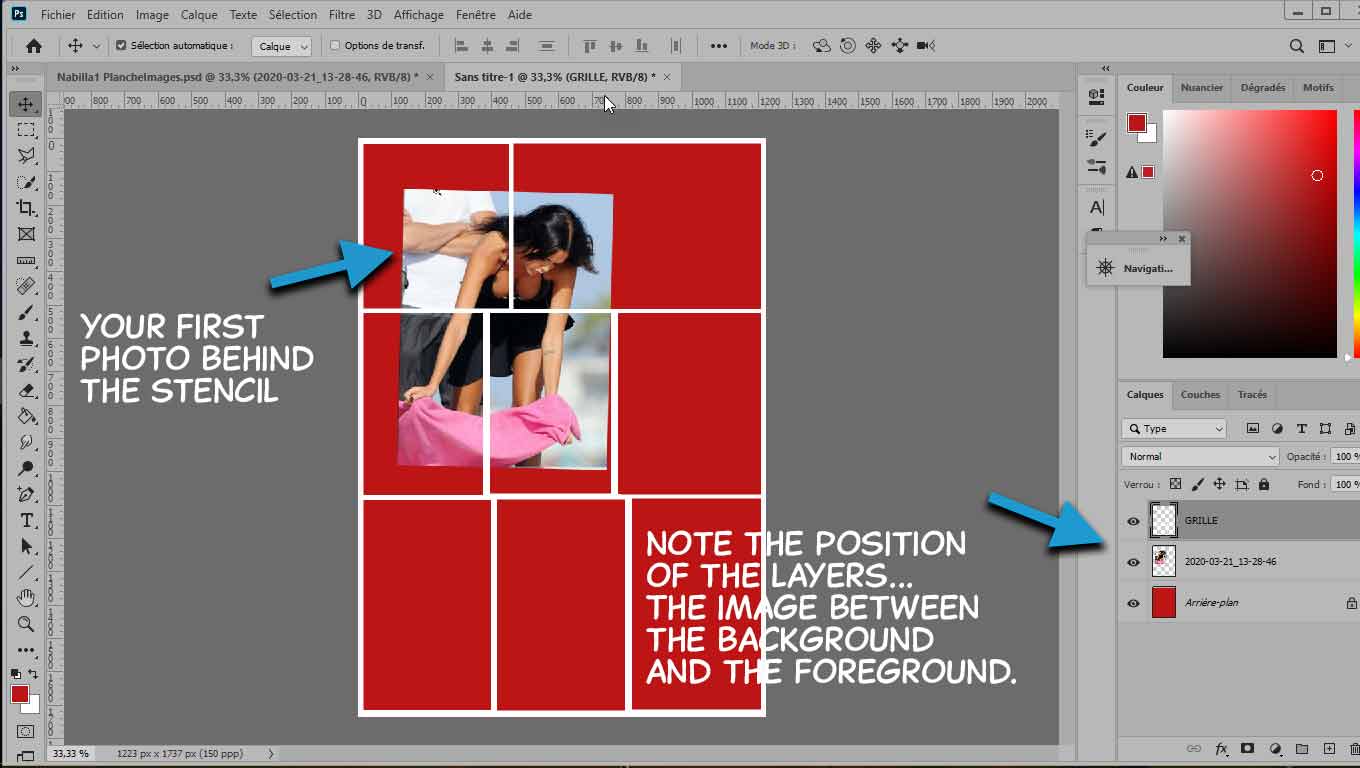The width and height of the screenshot is (1360, 768).
Task: Toggle Quick Mask mode
Action: 26,731
